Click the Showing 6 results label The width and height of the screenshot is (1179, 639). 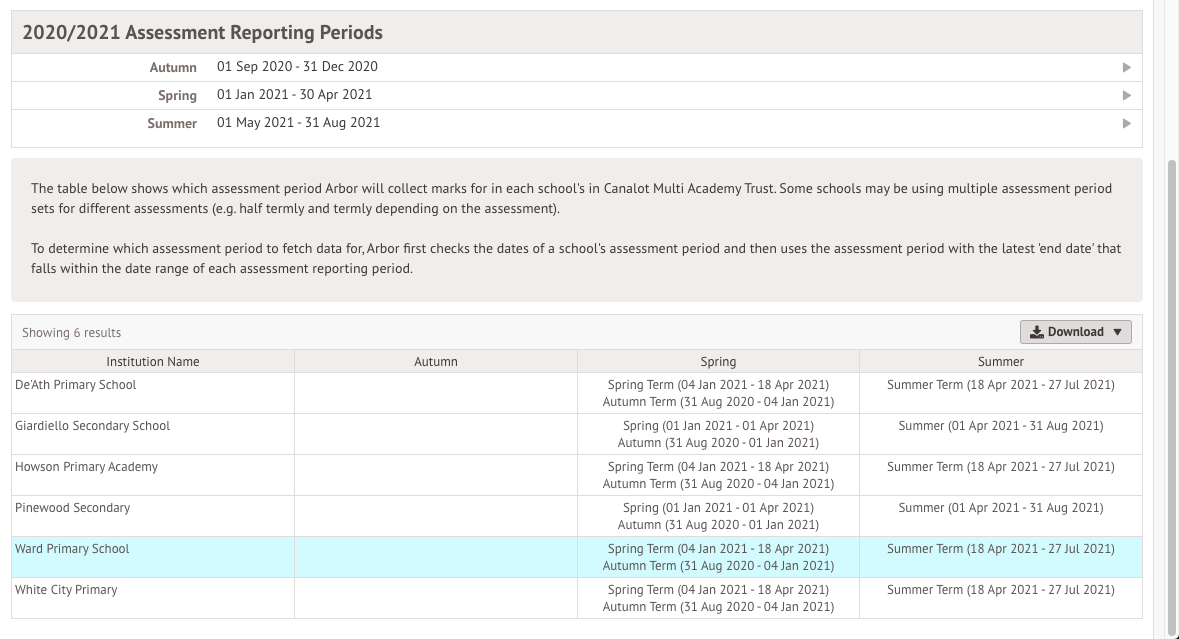[71, 332]
